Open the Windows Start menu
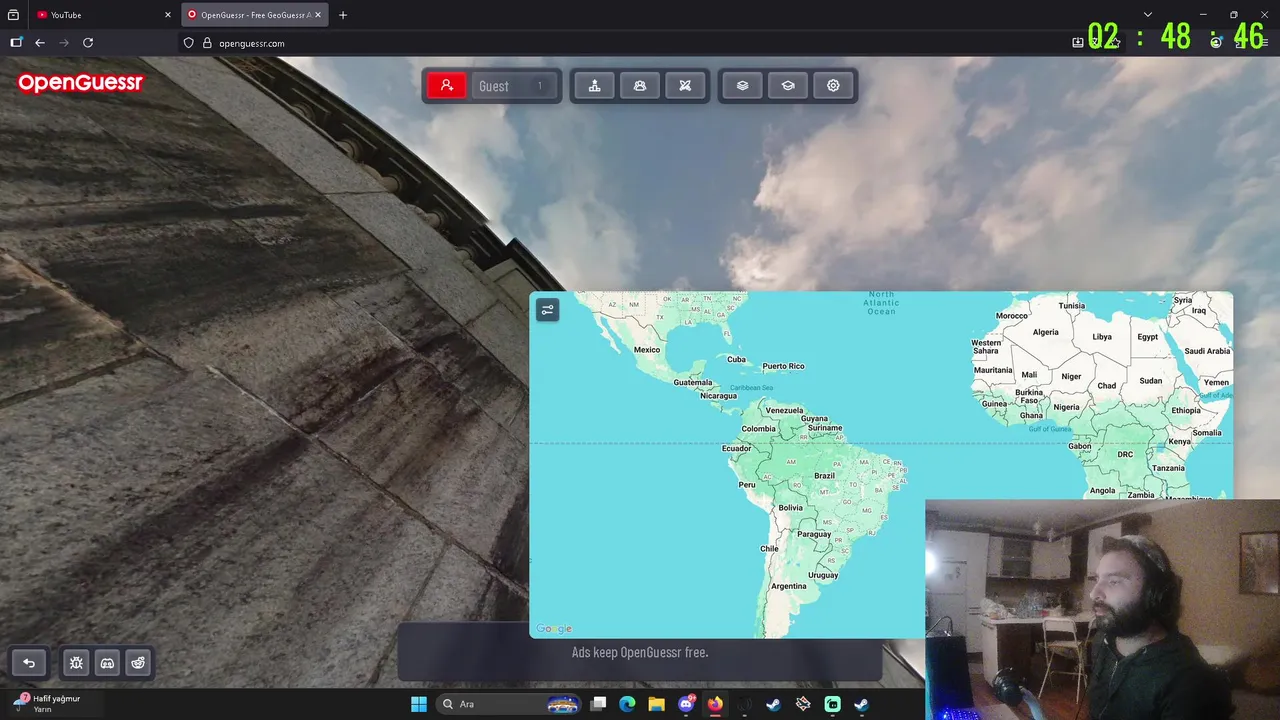This screenshot has width=1280, height=720. tap(419, 704)
